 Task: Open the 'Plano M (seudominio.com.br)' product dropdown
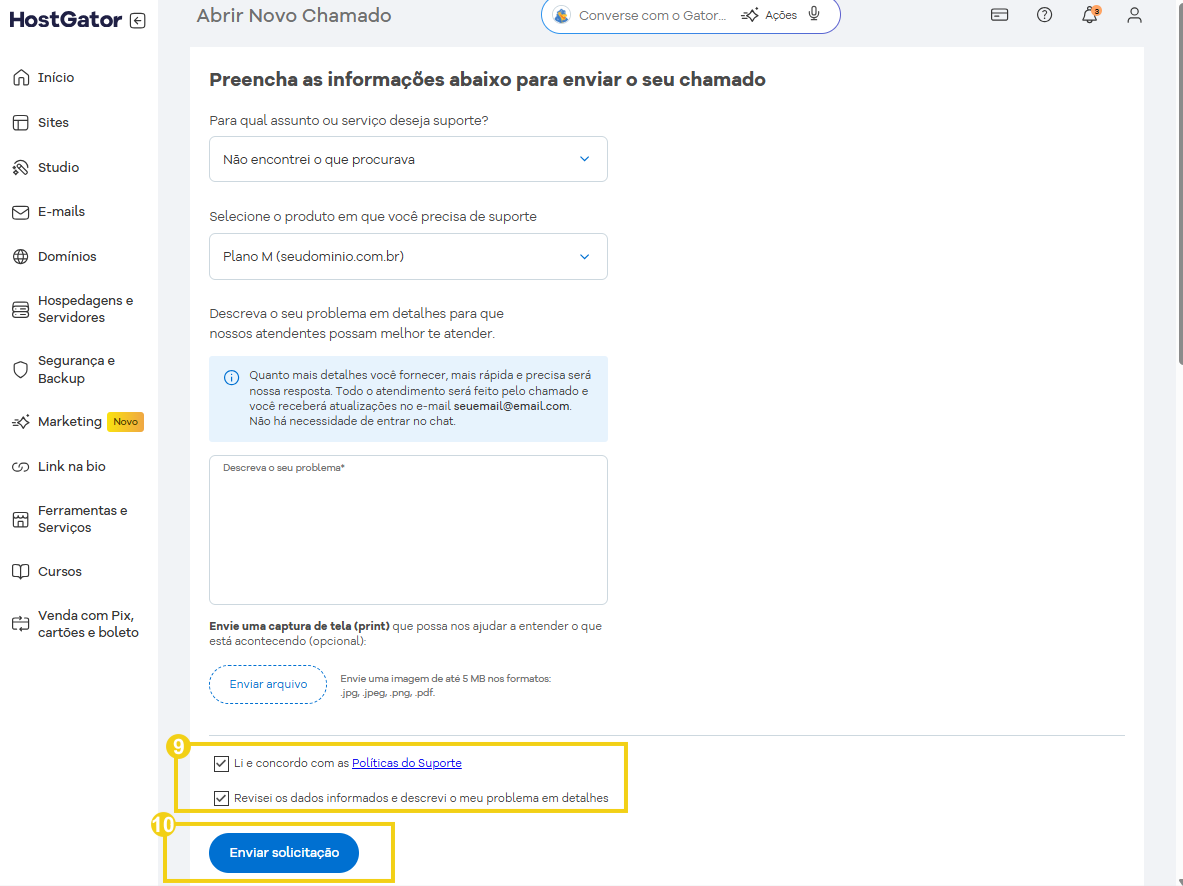click(408, 257)
